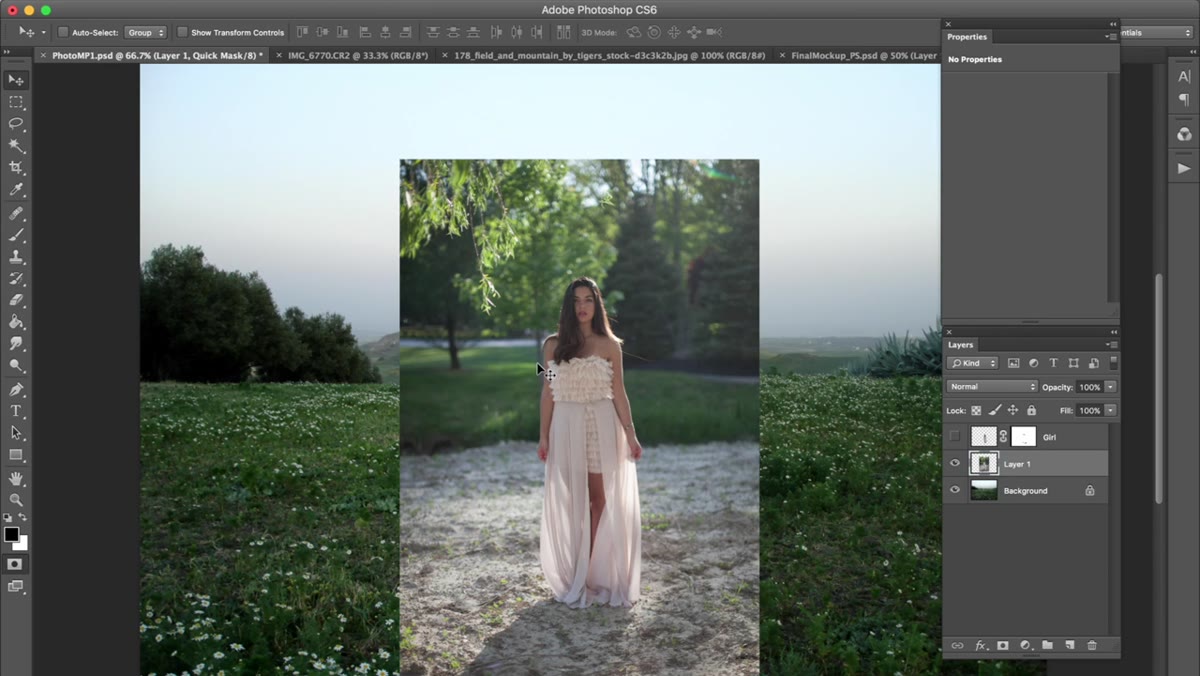Select the Pen tool

[x=16, y=389]
